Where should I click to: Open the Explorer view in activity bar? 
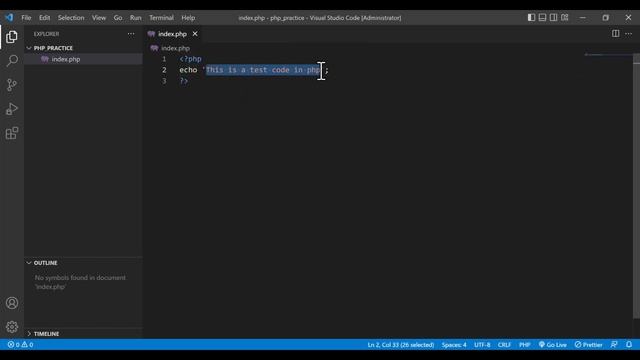12,37
